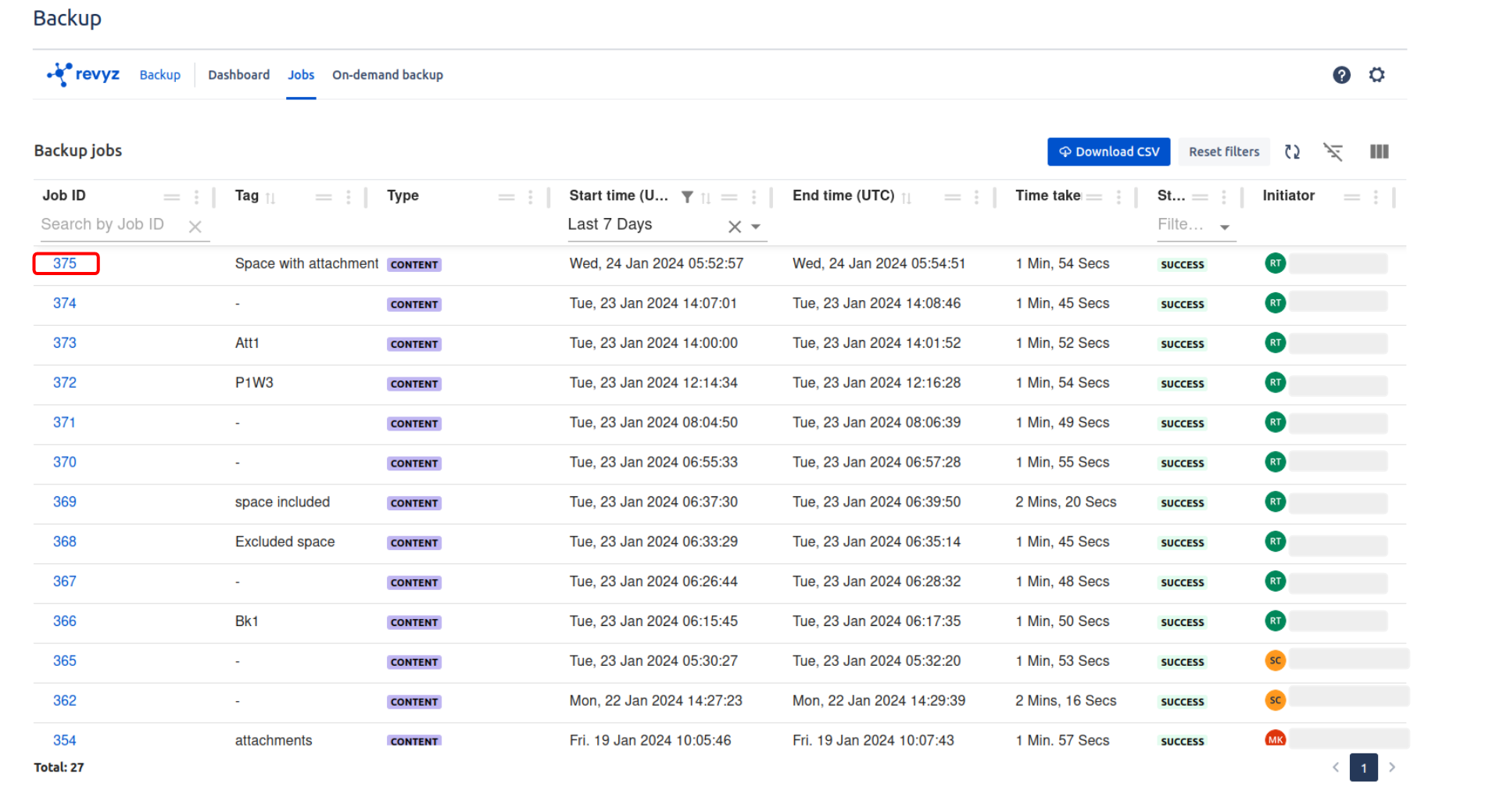The height and width of the screenshot is (812, 1496).
Task: Expand the Last 7 Days dropdown
Action: click(x=756, y=227)
